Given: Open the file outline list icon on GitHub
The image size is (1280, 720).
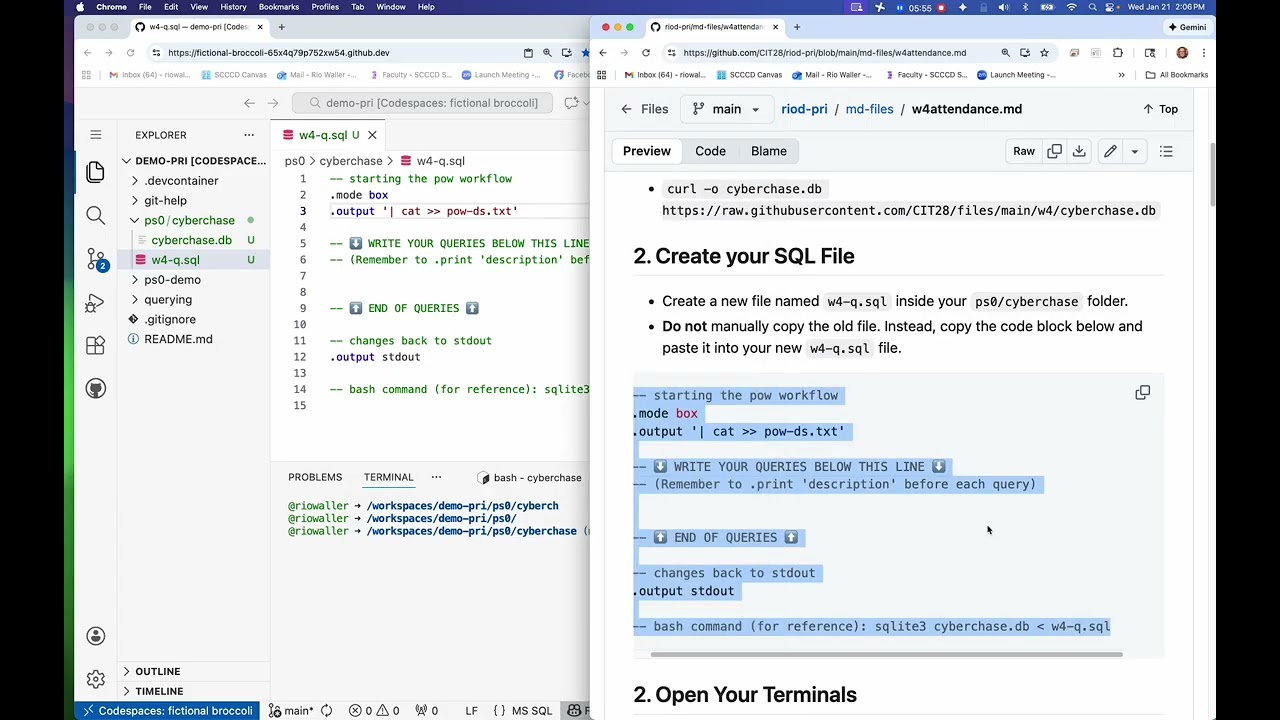Looking at the screenshot, I should 1166,151.
